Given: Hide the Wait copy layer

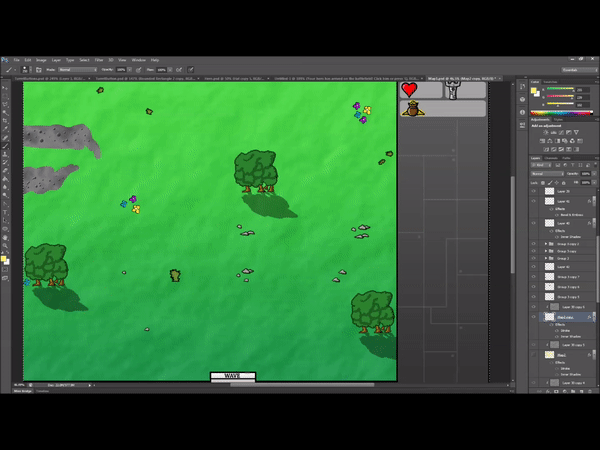Looking at the screenshot, I should pos(534,316).
